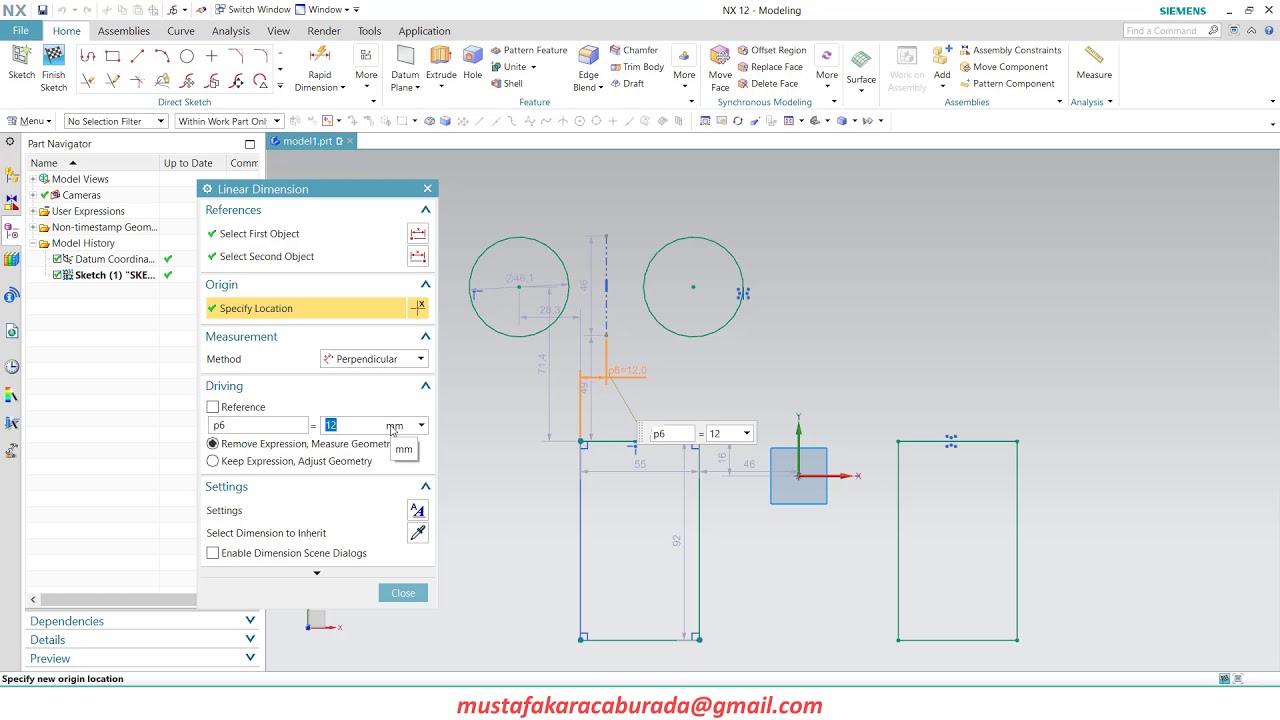This screenshot has width=1280, height=720.
Task: Open the Analysis ribbon tab
Action: [x=231, y=31]
